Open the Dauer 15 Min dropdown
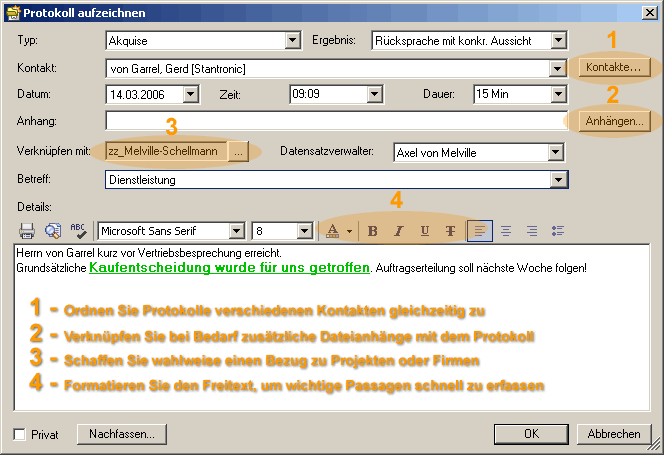The width and height of the screenshot is (664, 455). (558, 95)
